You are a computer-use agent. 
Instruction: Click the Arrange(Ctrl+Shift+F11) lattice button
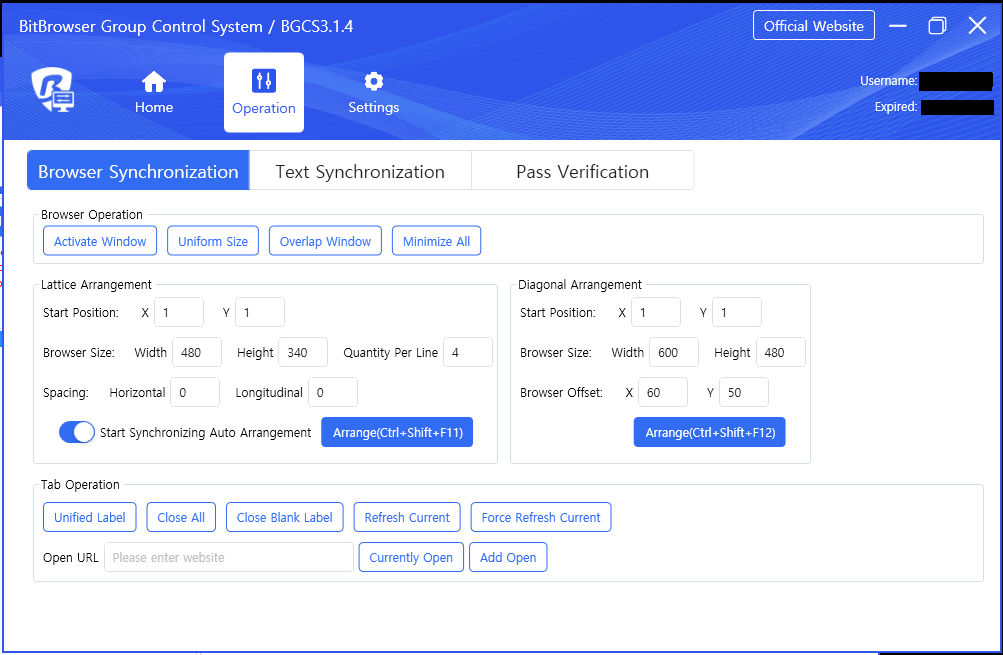[x=397, y=432]
